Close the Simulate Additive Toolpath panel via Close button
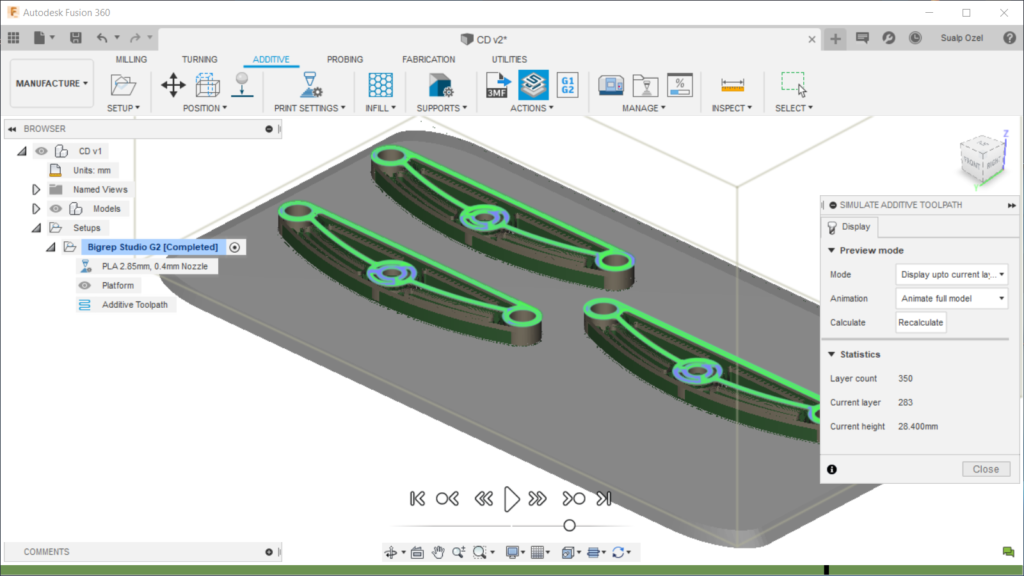This screenshot has width=1024, height=576. (986, 468)
